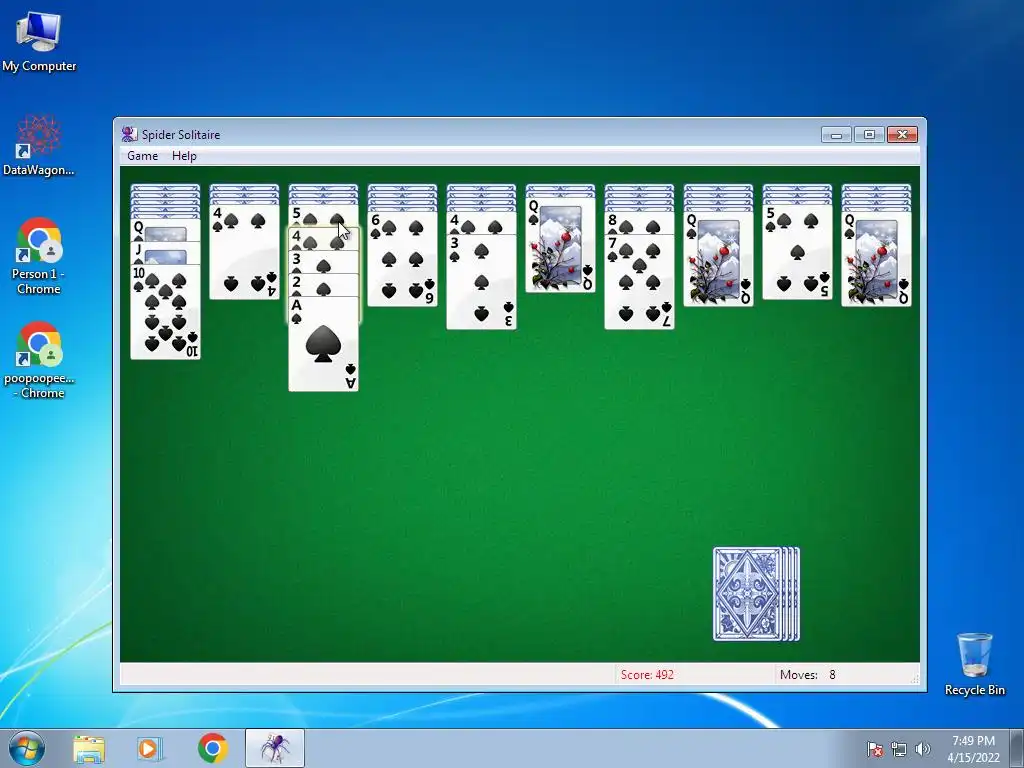Close the Spider Solitaire window
The height and width of the screenshot is (768, 1024).
coord(903,135)
